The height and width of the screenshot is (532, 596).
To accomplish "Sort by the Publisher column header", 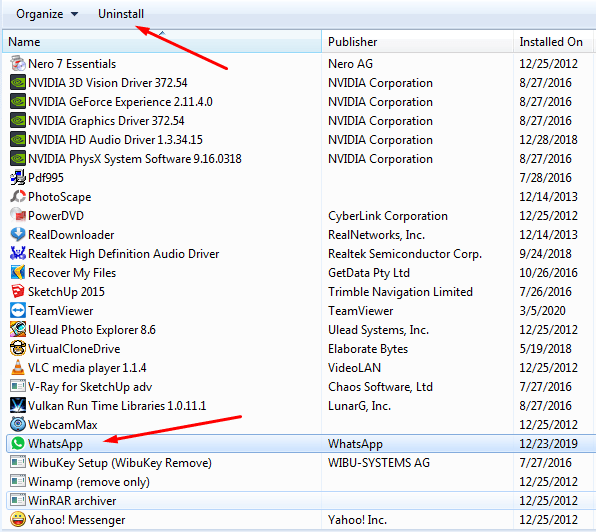I will 417,42.
